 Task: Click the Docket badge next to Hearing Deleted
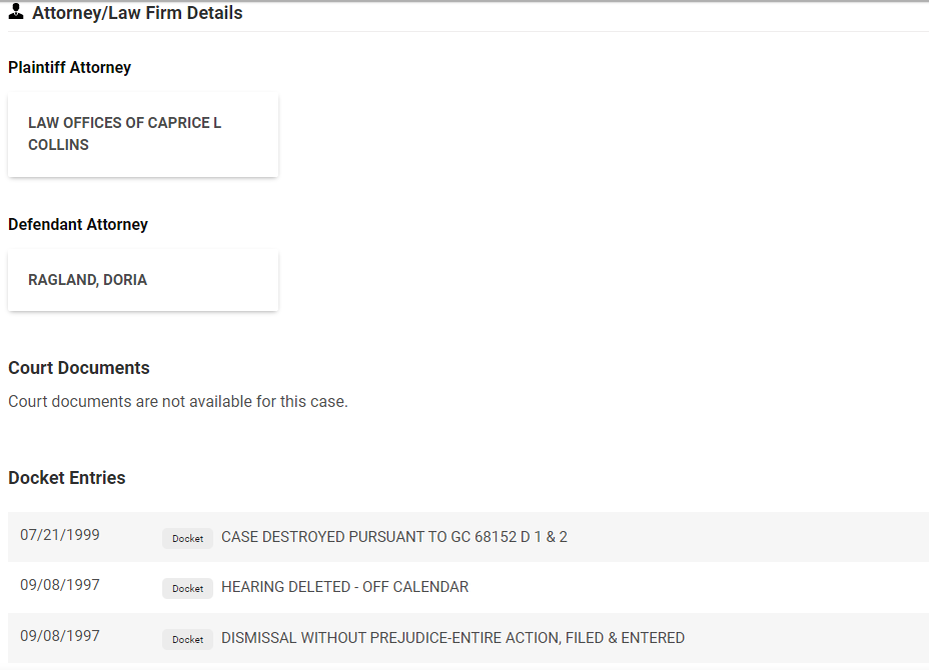[x=187, y=588]
